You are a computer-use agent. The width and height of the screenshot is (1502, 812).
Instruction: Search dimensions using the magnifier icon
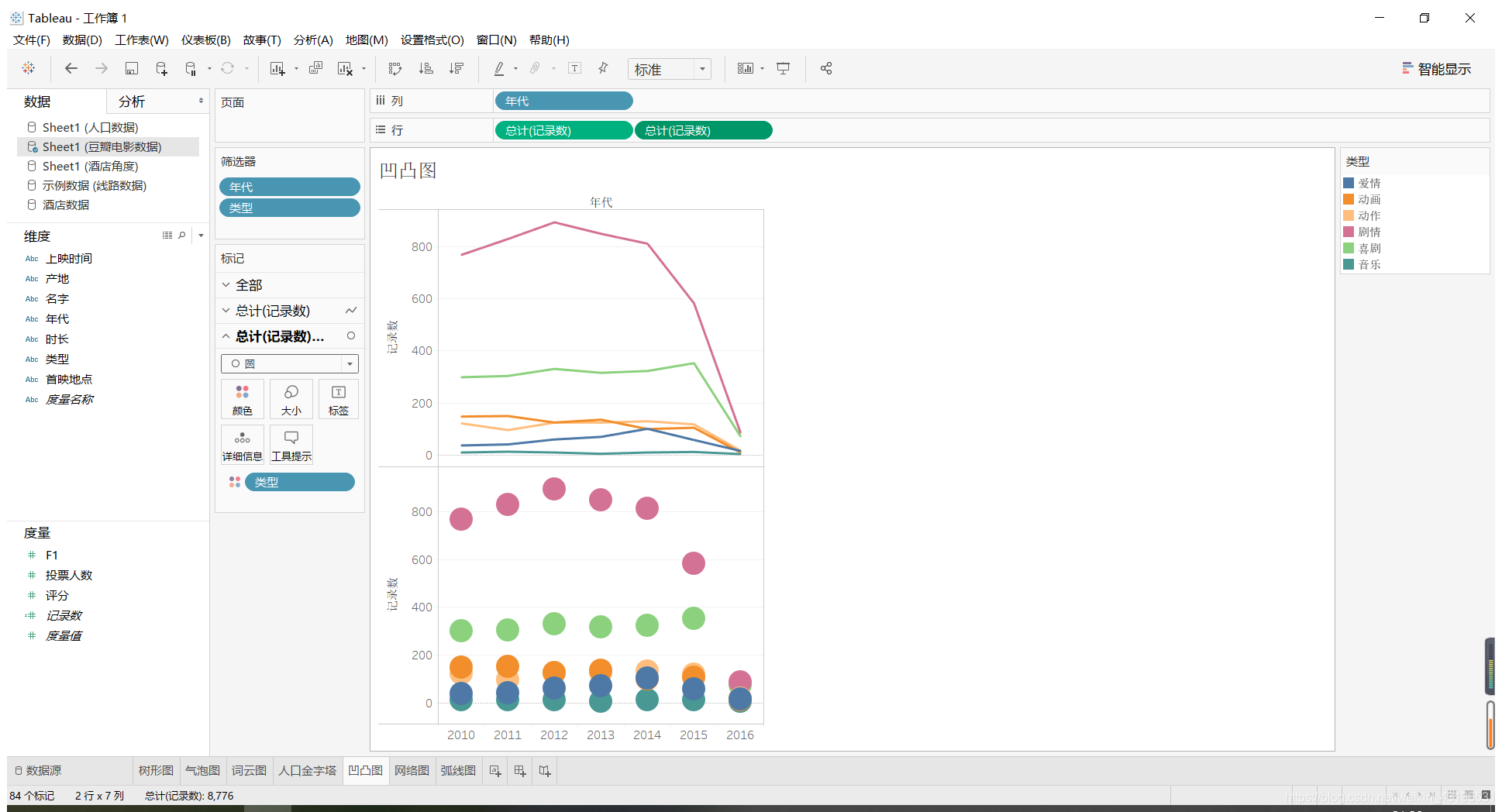tap(182, 235)
